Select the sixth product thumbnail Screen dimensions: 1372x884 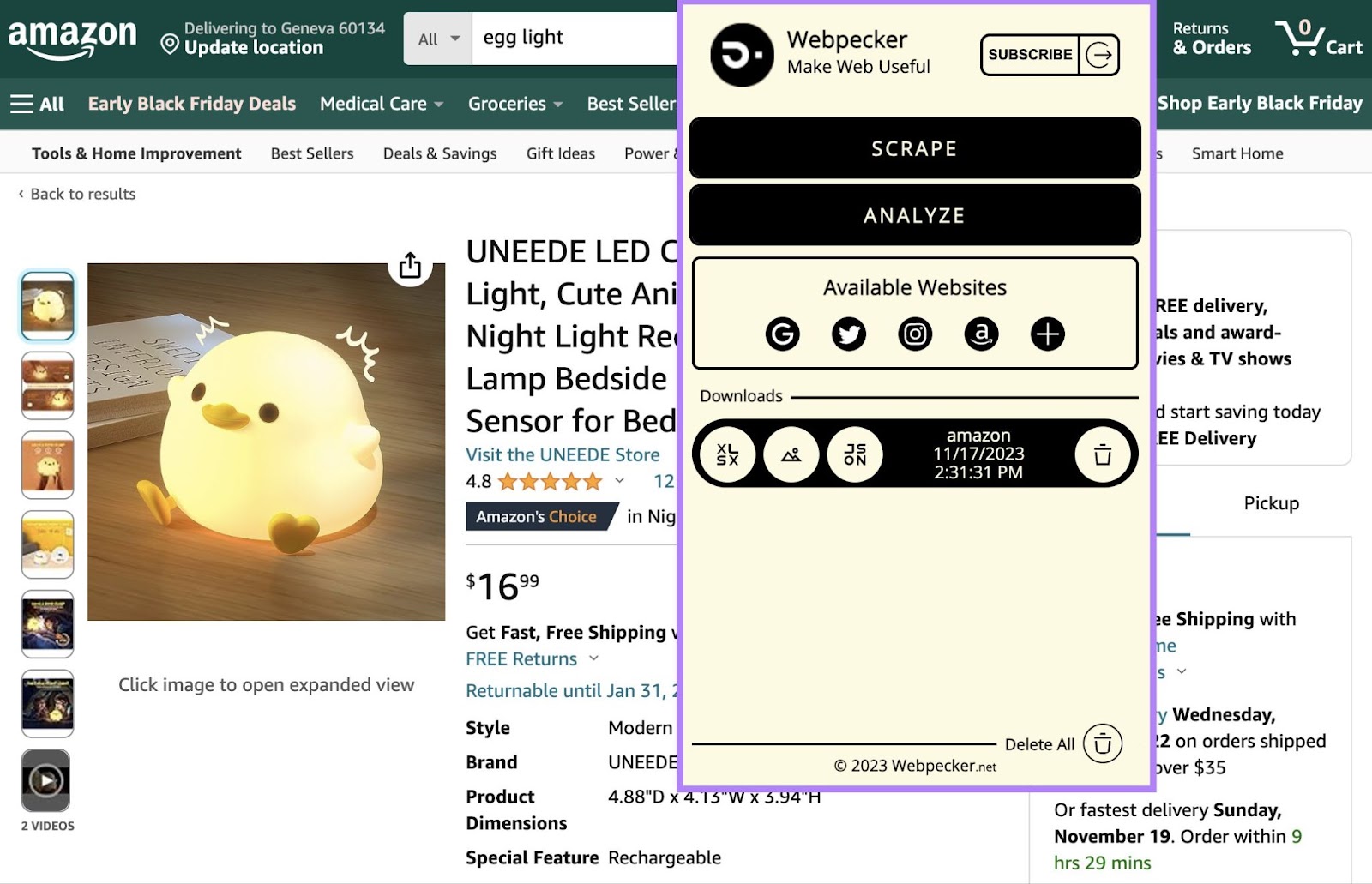tap(47, 704)
